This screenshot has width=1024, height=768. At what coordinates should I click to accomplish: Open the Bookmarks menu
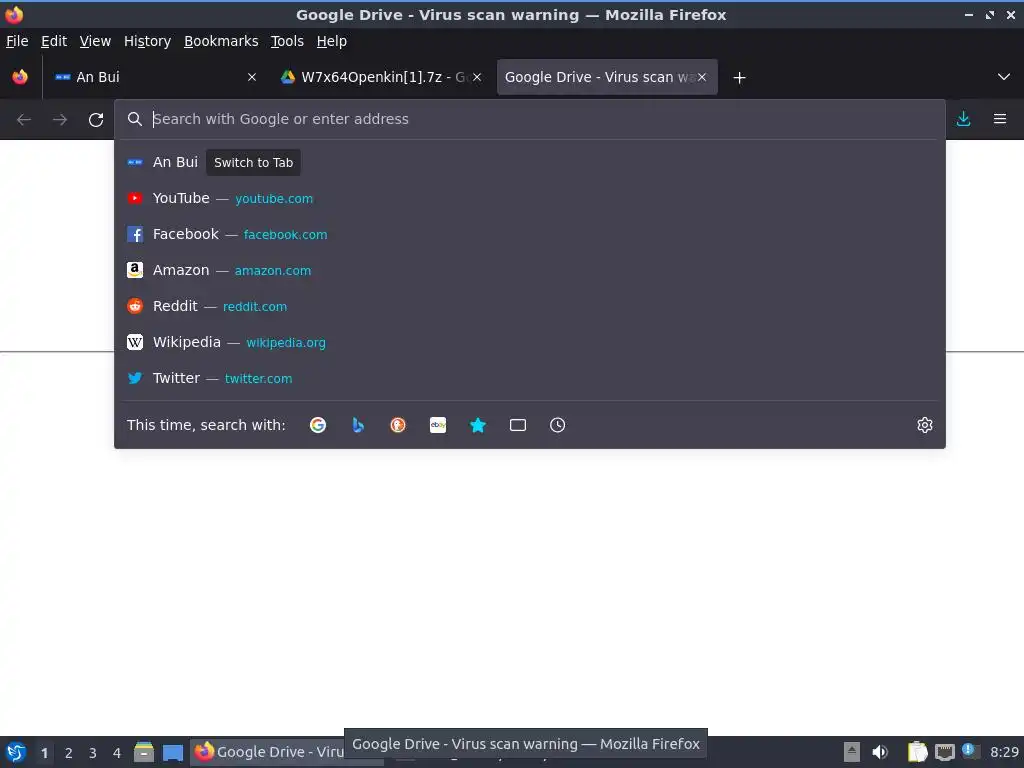click(x=221, y=41)
